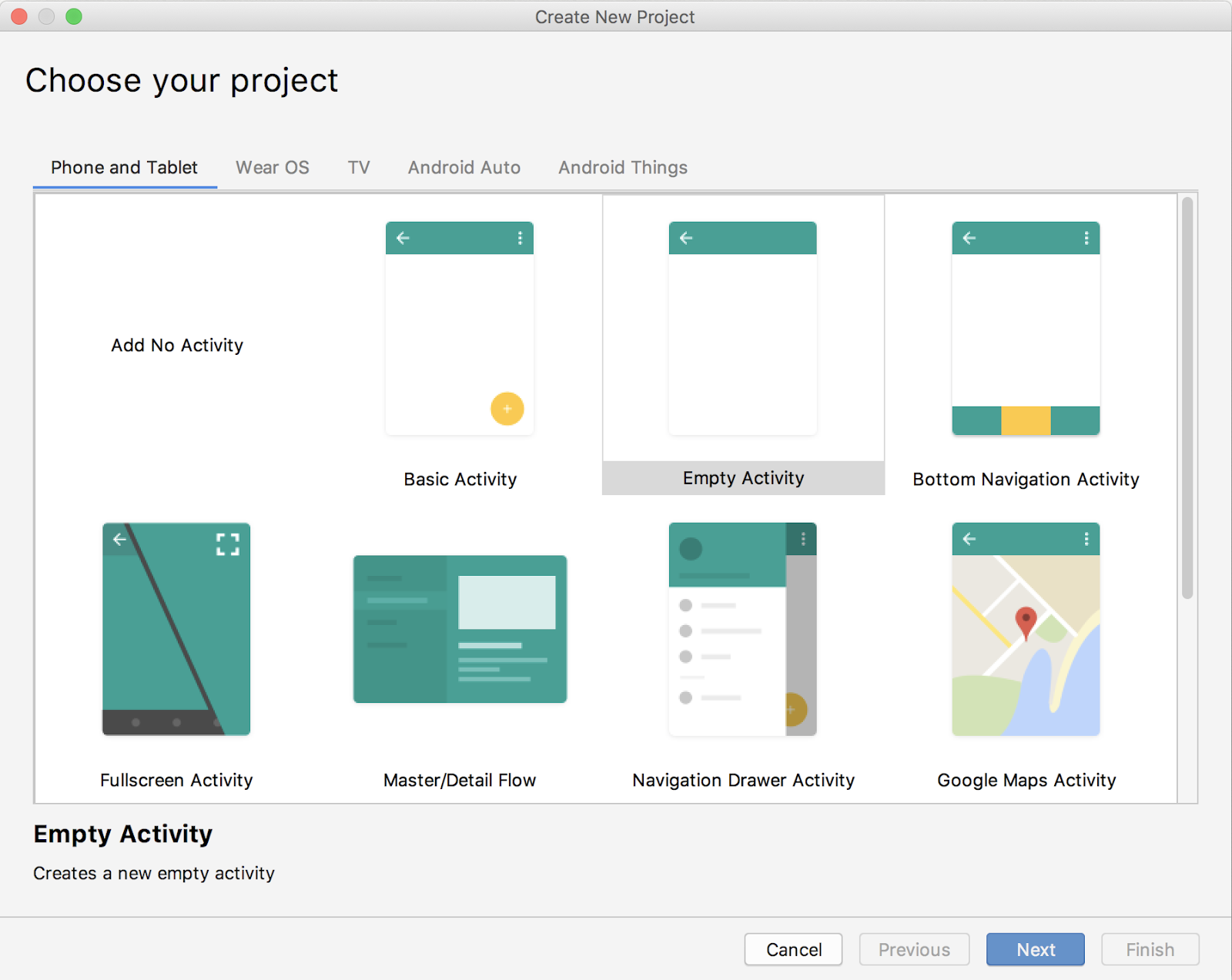Select the Navigation Drawer Activity template
The image size is (1232, 980).
(x=742, y=629)
